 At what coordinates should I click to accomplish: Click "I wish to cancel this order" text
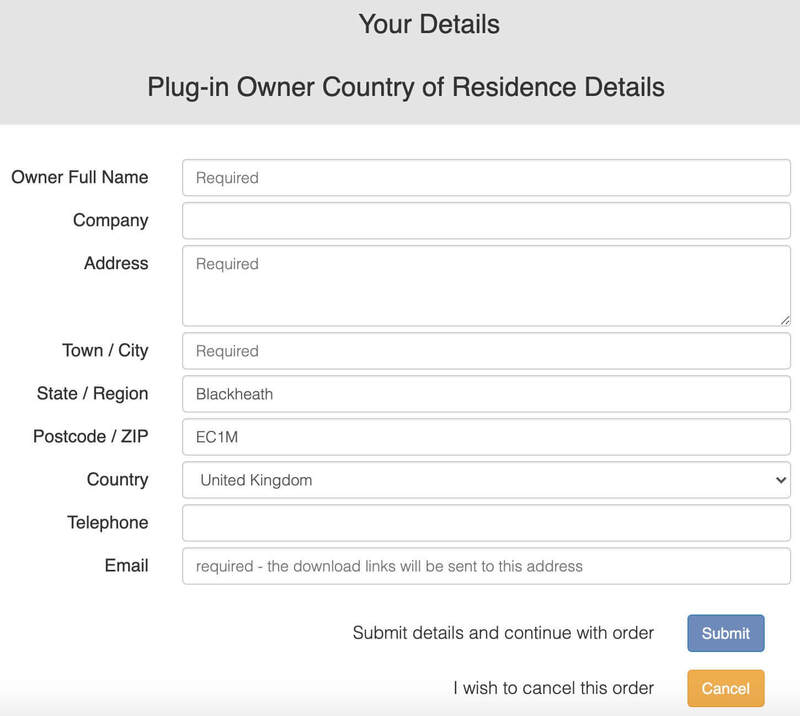(x=553, y=688)
